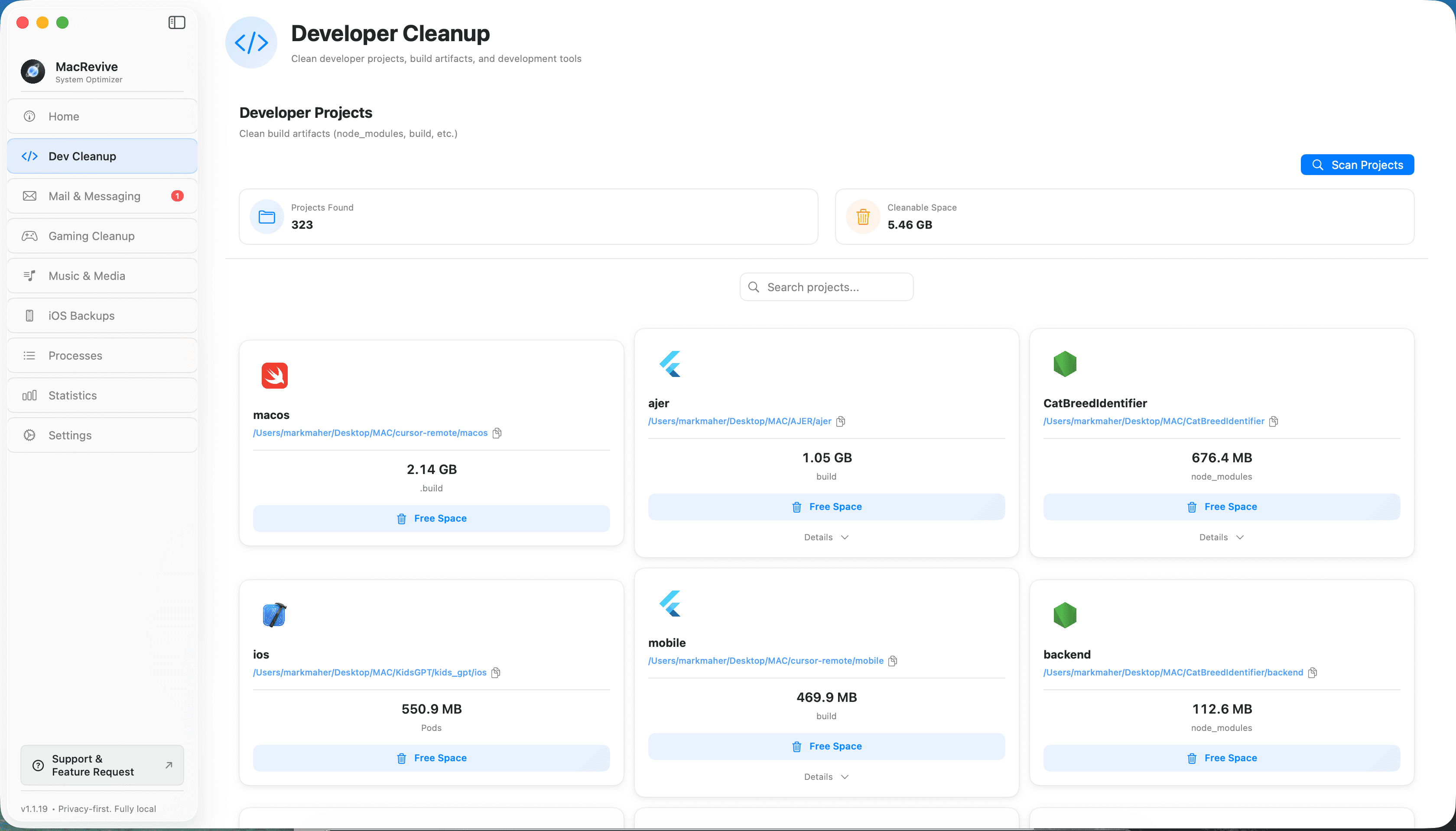
Task: Click the Swift icon on macos card
Action: pyautogui.click(x=275, y=376)
